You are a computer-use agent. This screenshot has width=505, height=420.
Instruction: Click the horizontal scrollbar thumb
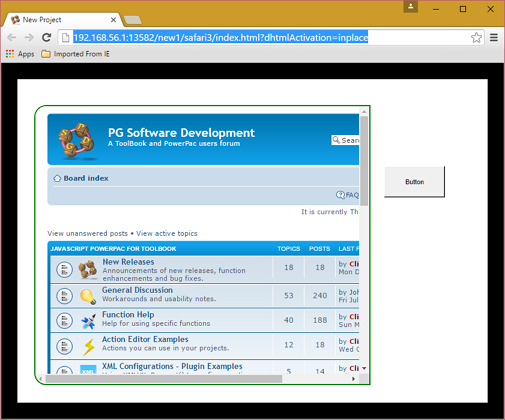(164, 379)
